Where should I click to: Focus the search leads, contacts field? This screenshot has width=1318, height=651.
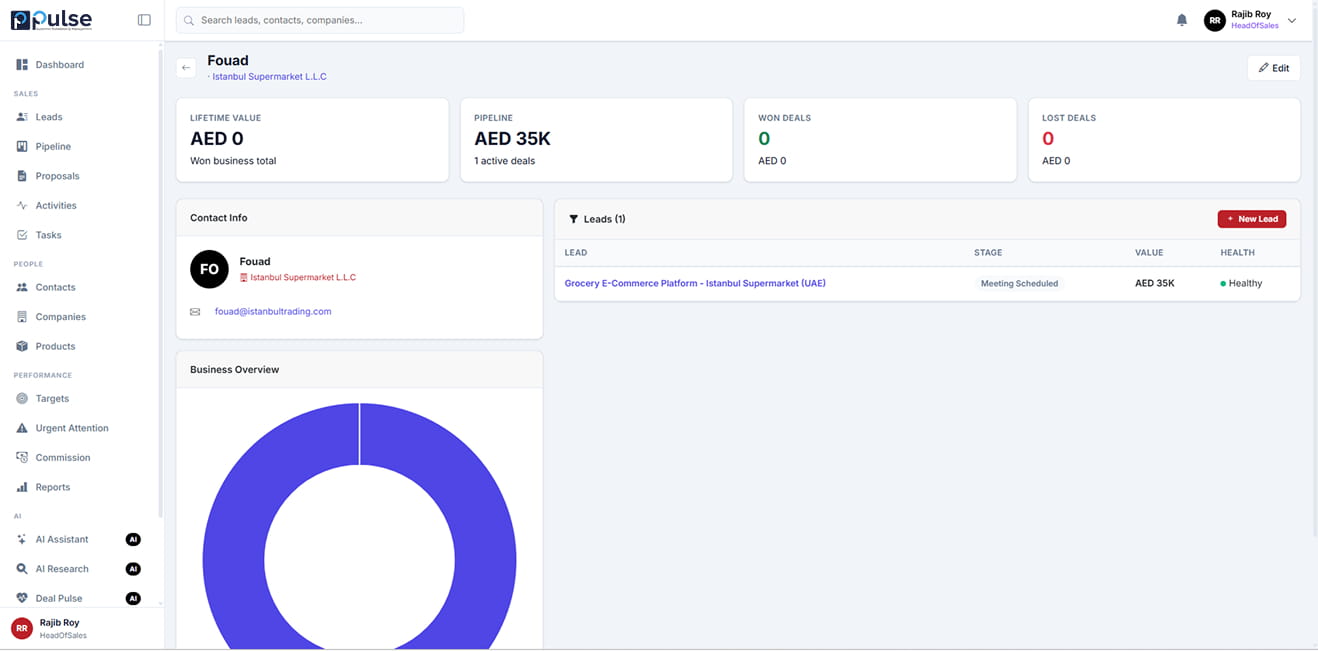point(320,20)
